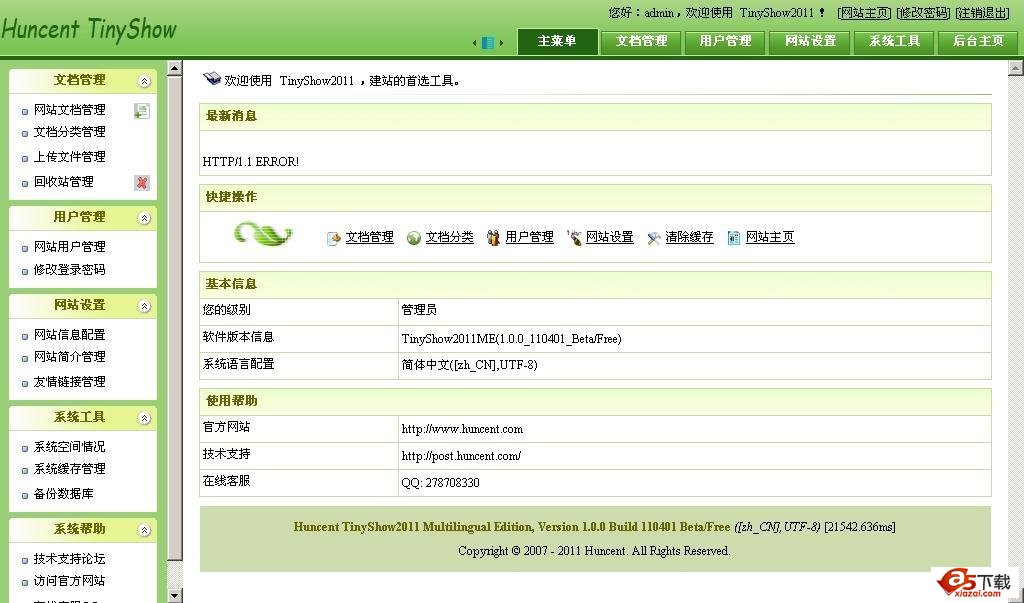Click the book icon beside welcome message
Viewport: 1024px width, 603px height.
click(x=212, y=79)
